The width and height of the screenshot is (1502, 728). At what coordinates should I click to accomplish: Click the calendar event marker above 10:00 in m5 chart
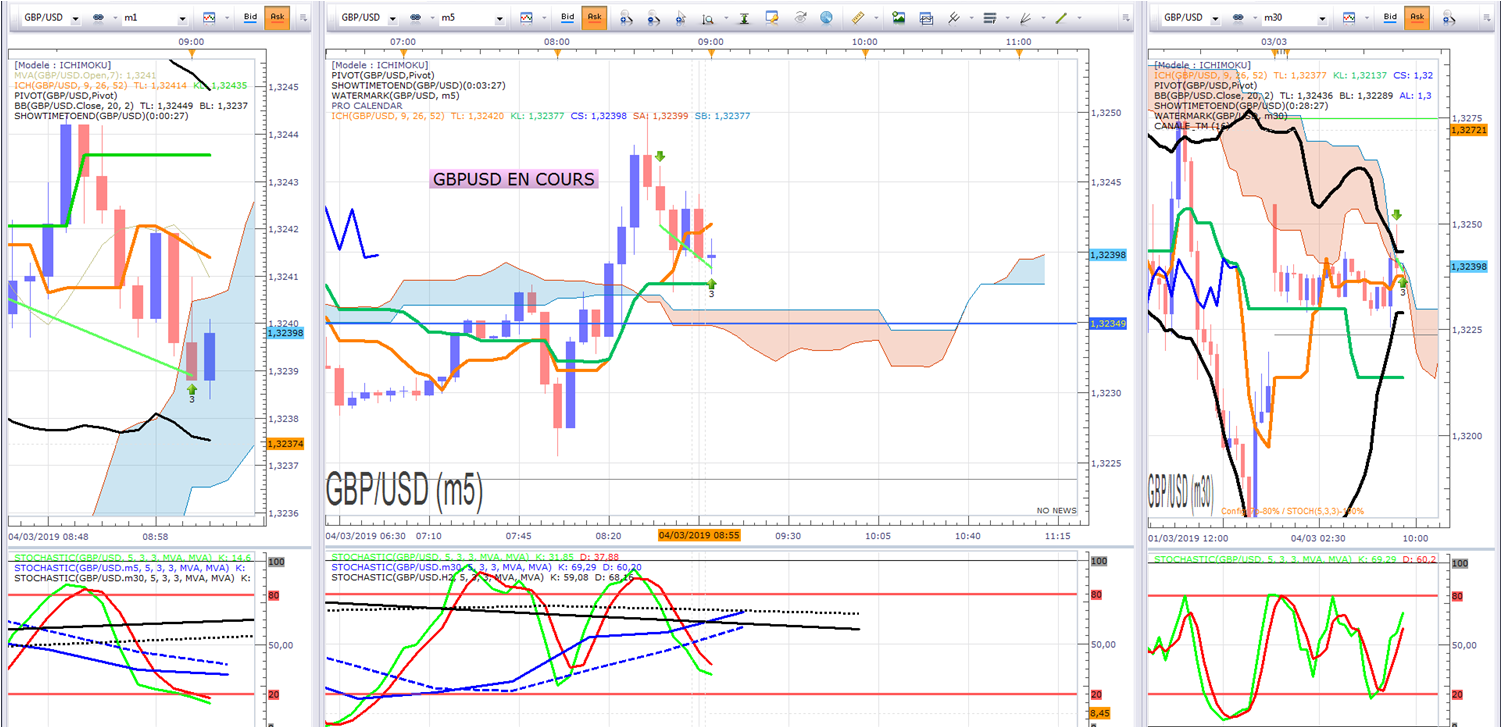864,55
